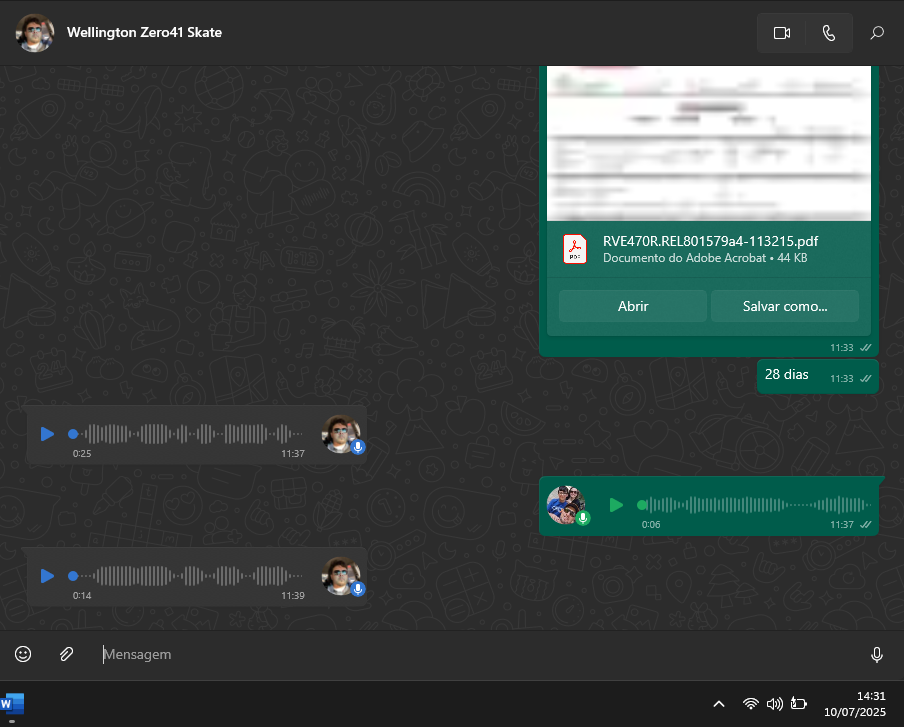This screenshot has width=904, height=727.
Task: Play the 0:25 voice message
Action: click(47, 434)
